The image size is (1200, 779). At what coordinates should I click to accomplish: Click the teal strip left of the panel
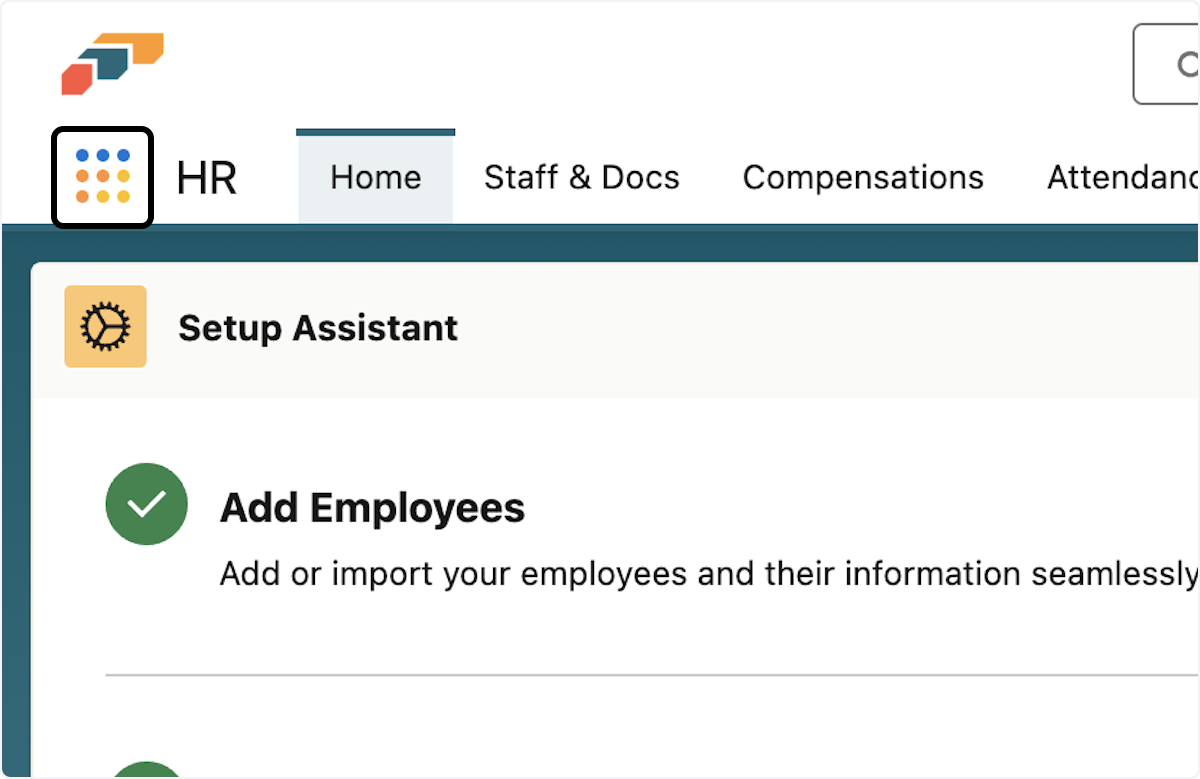click(x=15, y=500)
